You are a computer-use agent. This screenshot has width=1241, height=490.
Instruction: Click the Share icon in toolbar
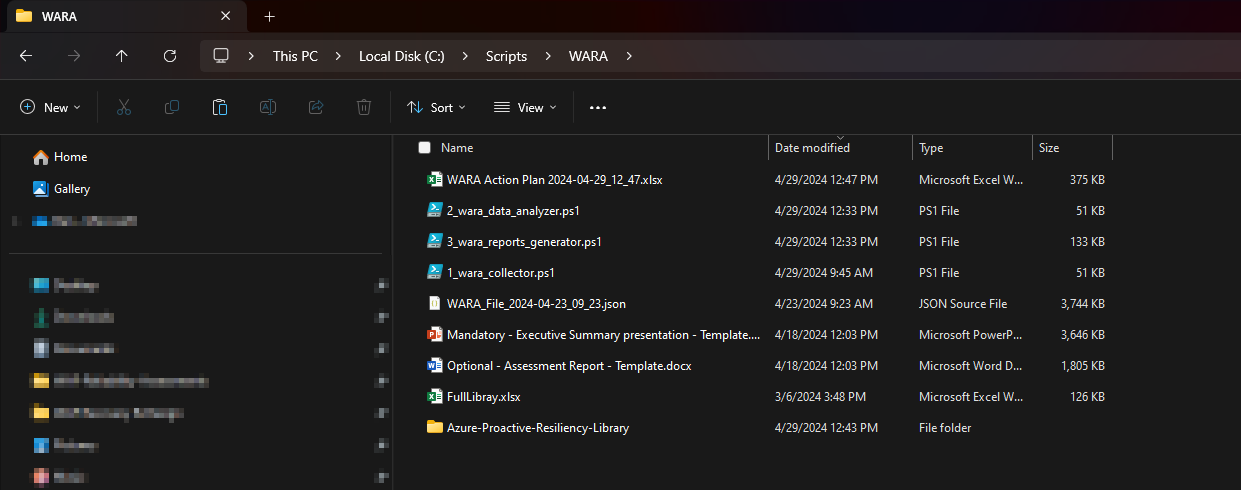pyautogui.click(x=316, y=107)
